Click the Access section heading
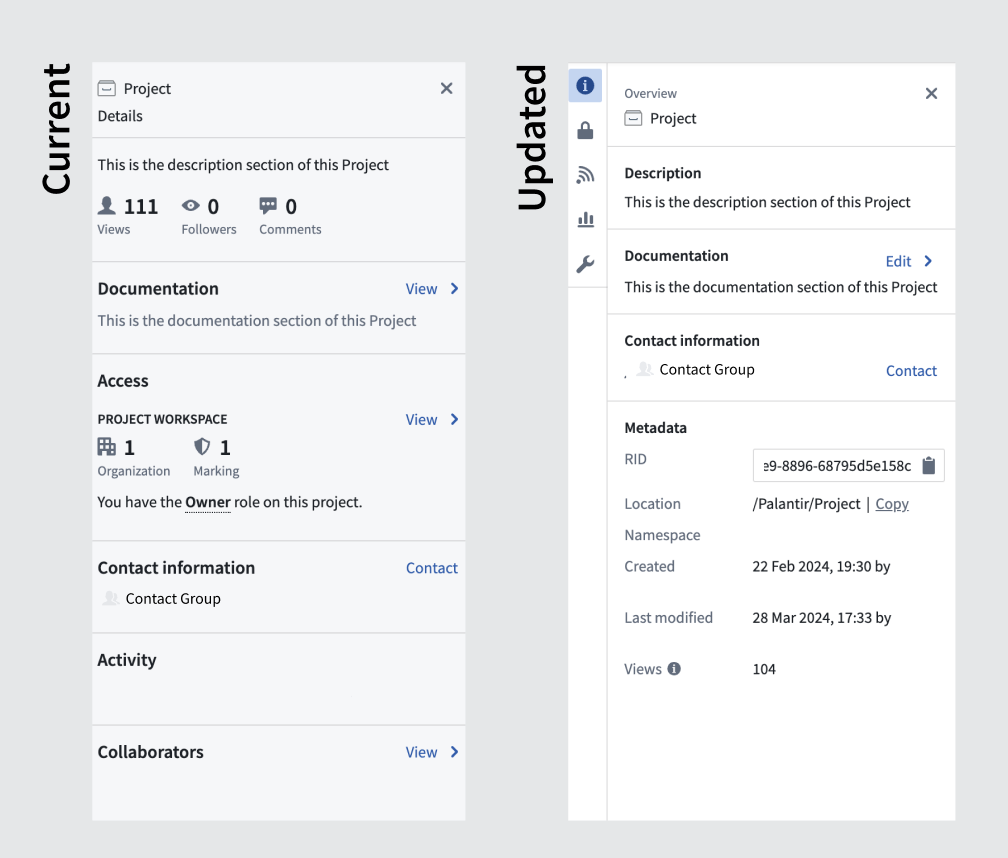This screenshot has height=858, width=1008. 123,381
